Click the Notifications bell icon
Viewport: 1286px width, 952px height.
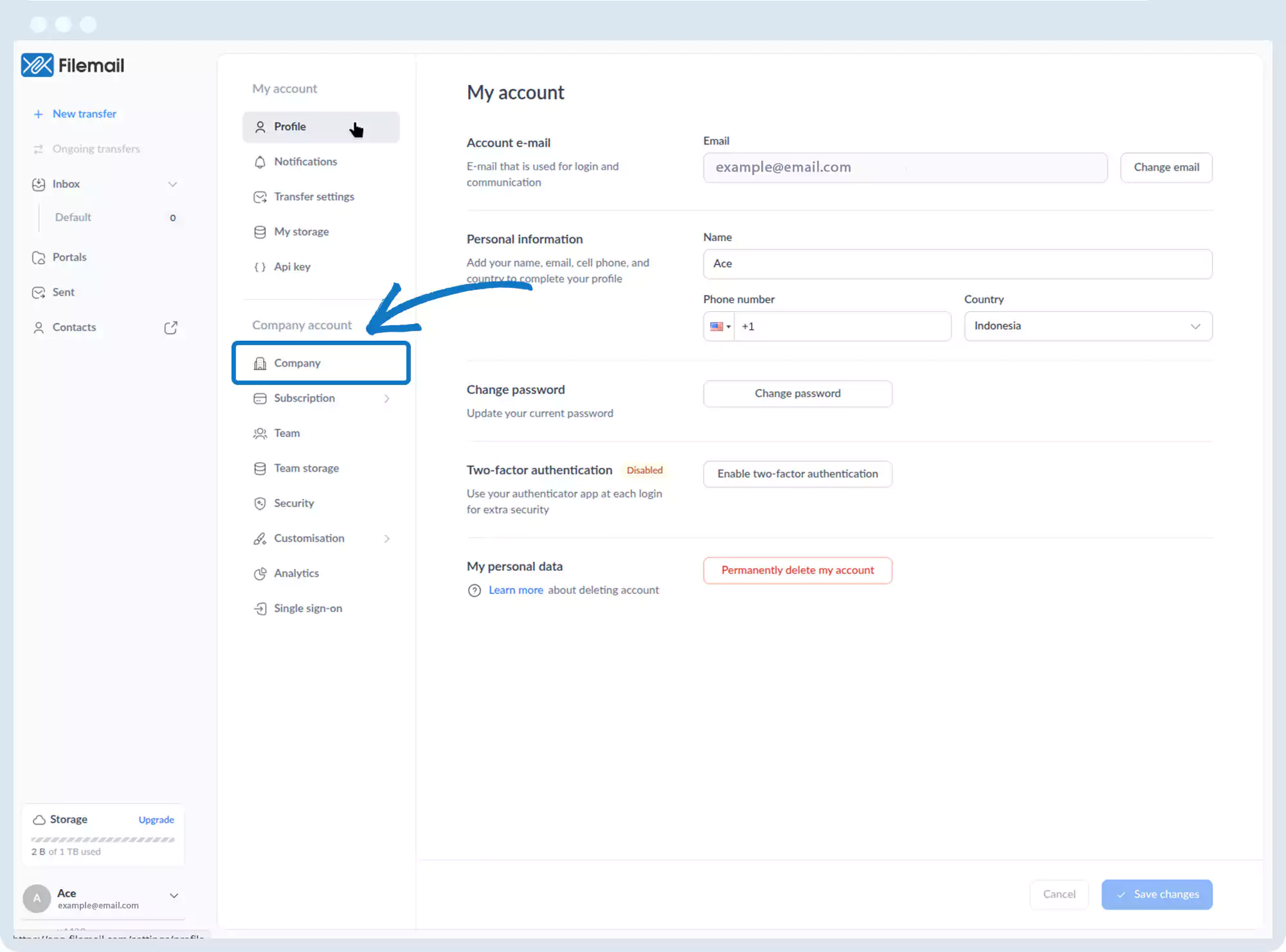pyautogui.click(x=260, y=162)
